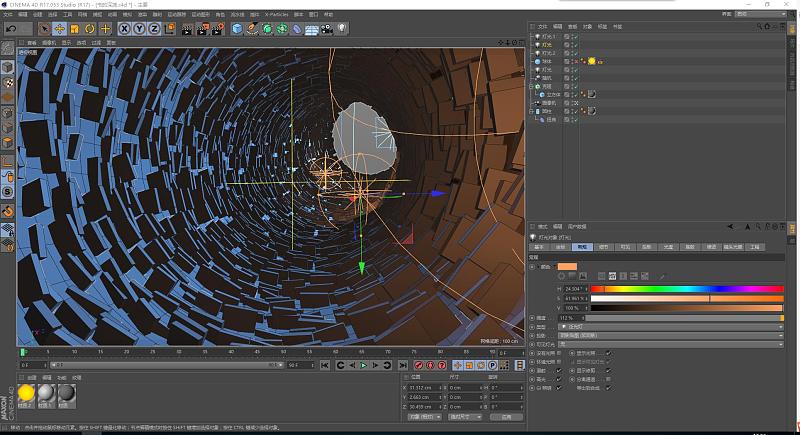
Task: Select the Move tool
Action: (60, 29)
